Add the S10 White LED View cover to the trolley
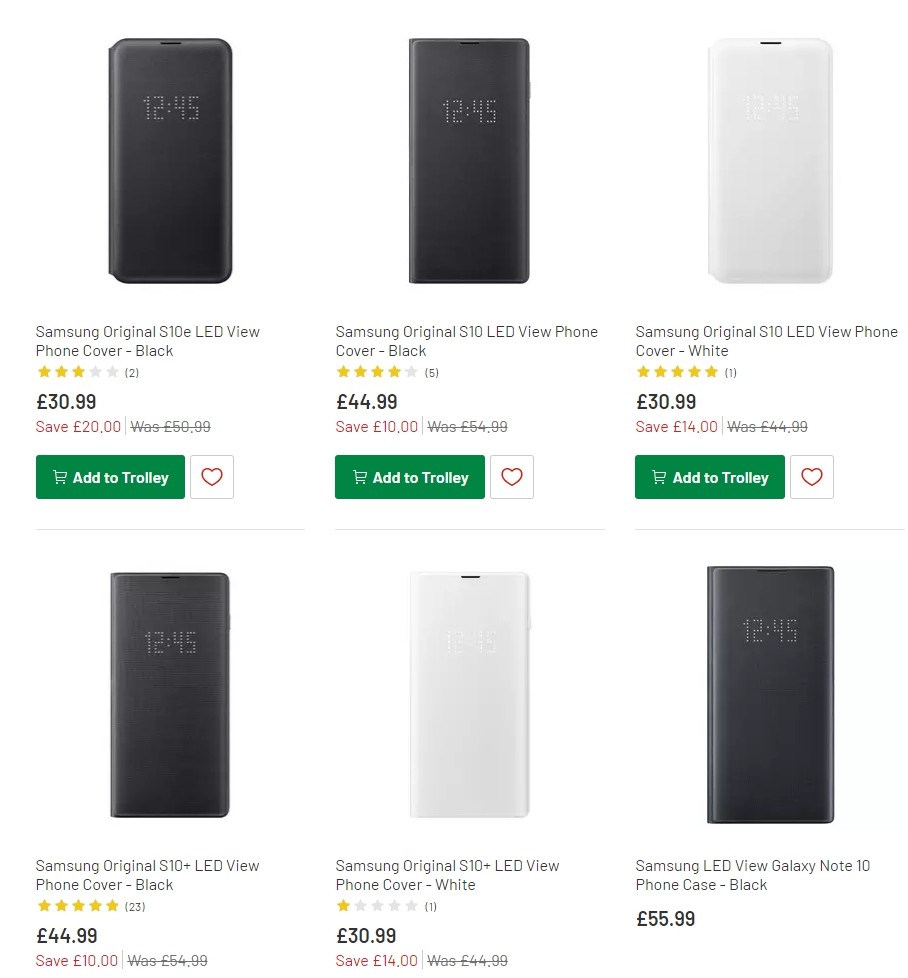The width and height of the screenshot is (908, 978). click(x=710, y=477)
